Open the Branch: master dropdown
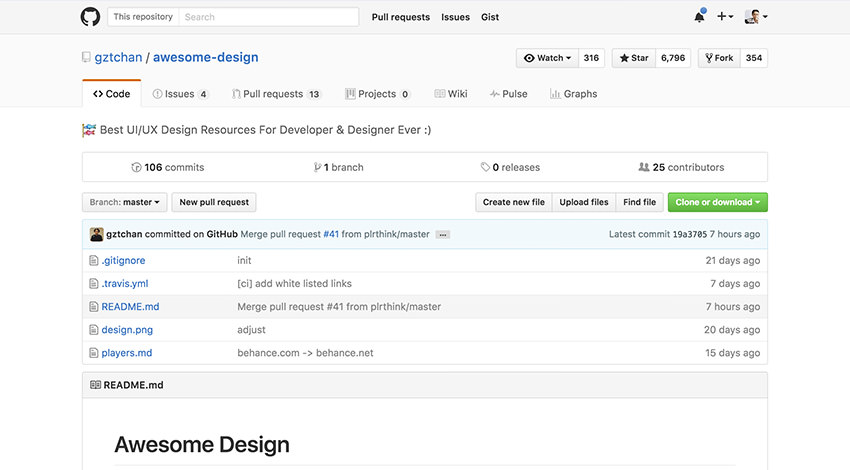850x470 pixels. (x=125, y=202)
